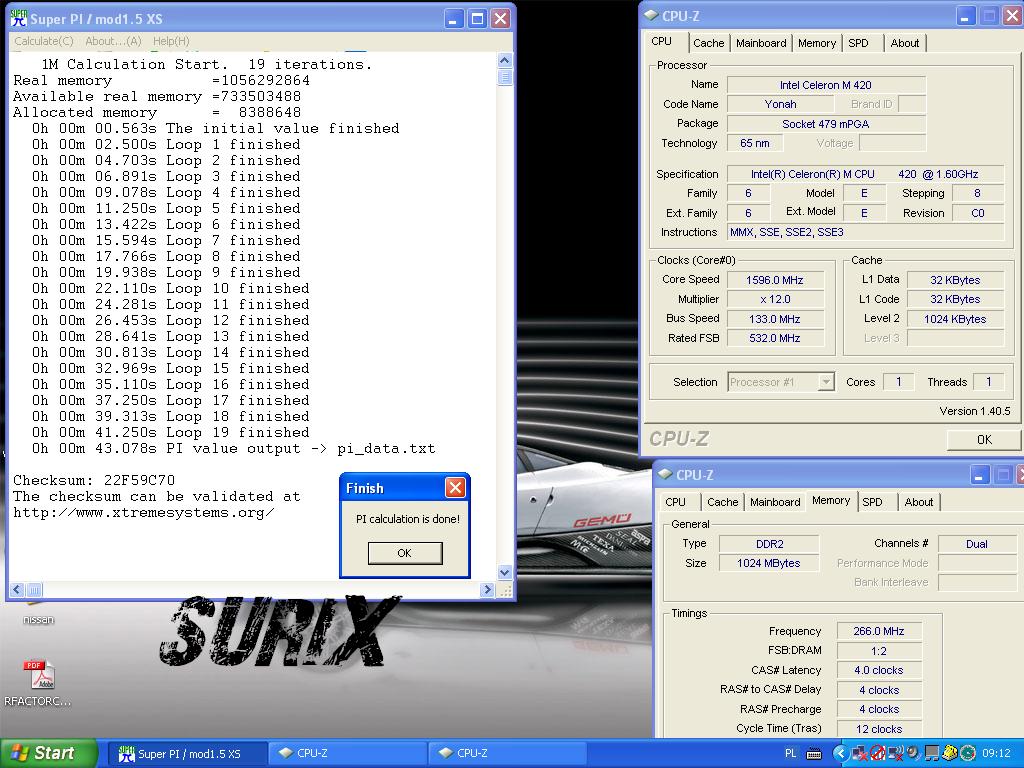Click the Super PI vertical scrollbar down arrow
1024x768 pixels.
click(505, 572)
